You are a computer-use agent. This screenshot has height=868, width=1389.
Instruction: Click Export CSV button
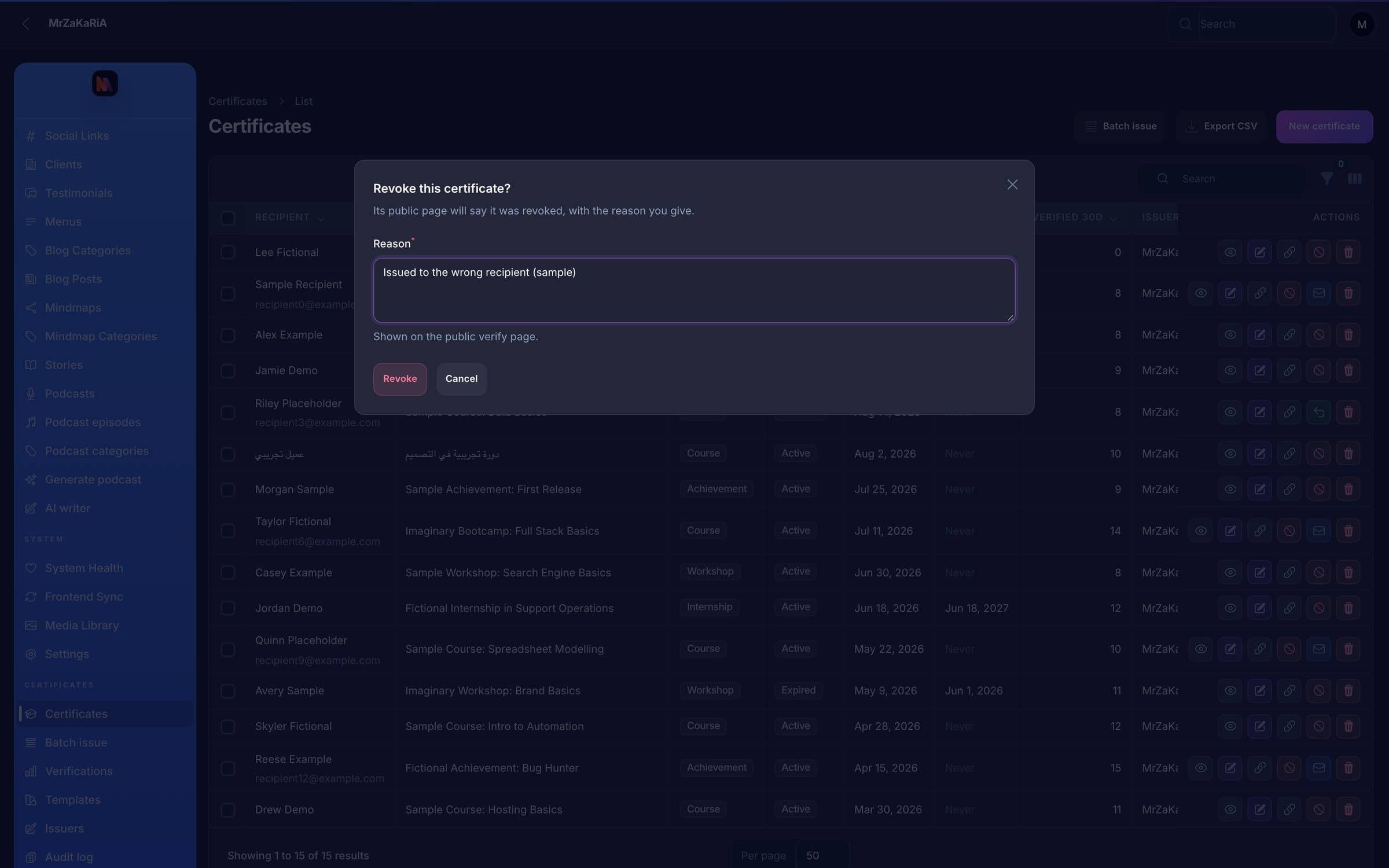click(x=1222, y=126)
